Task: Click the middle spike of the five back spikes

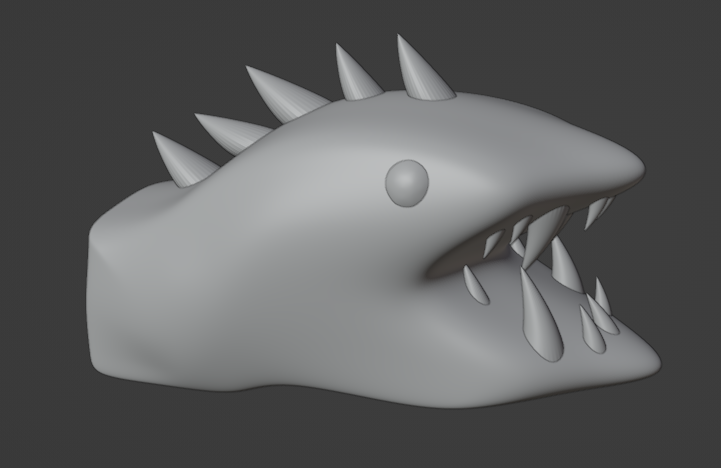Action: point(283,96)
